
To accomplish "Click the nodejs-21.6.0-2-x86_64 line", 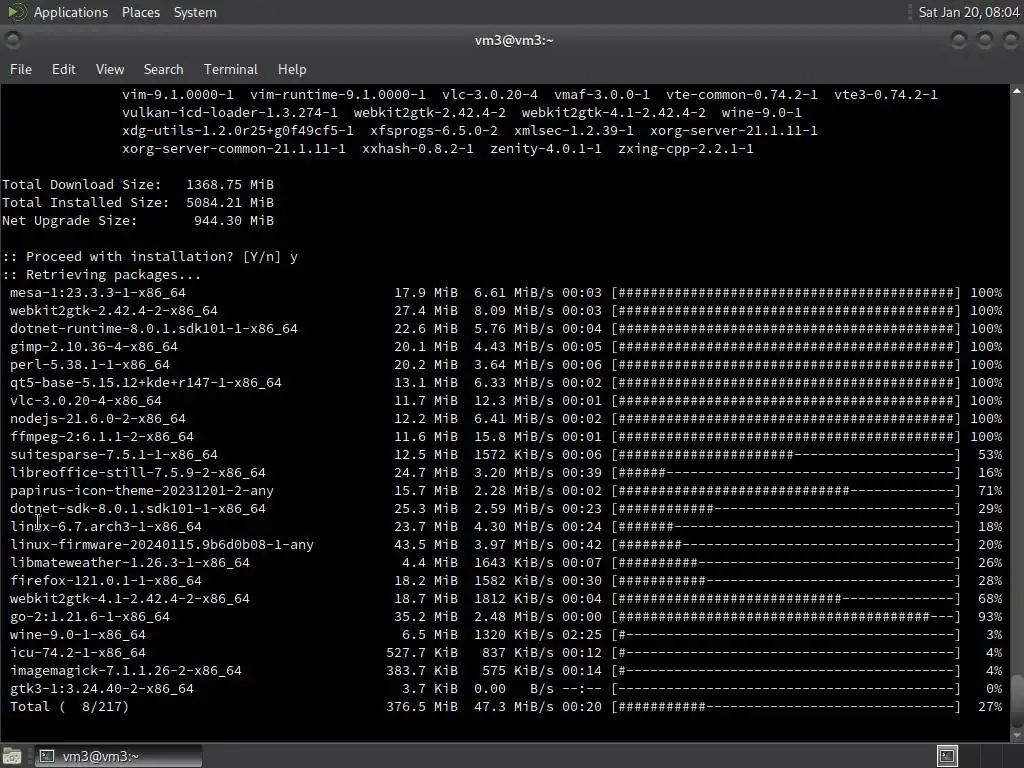I will [506, 419].
